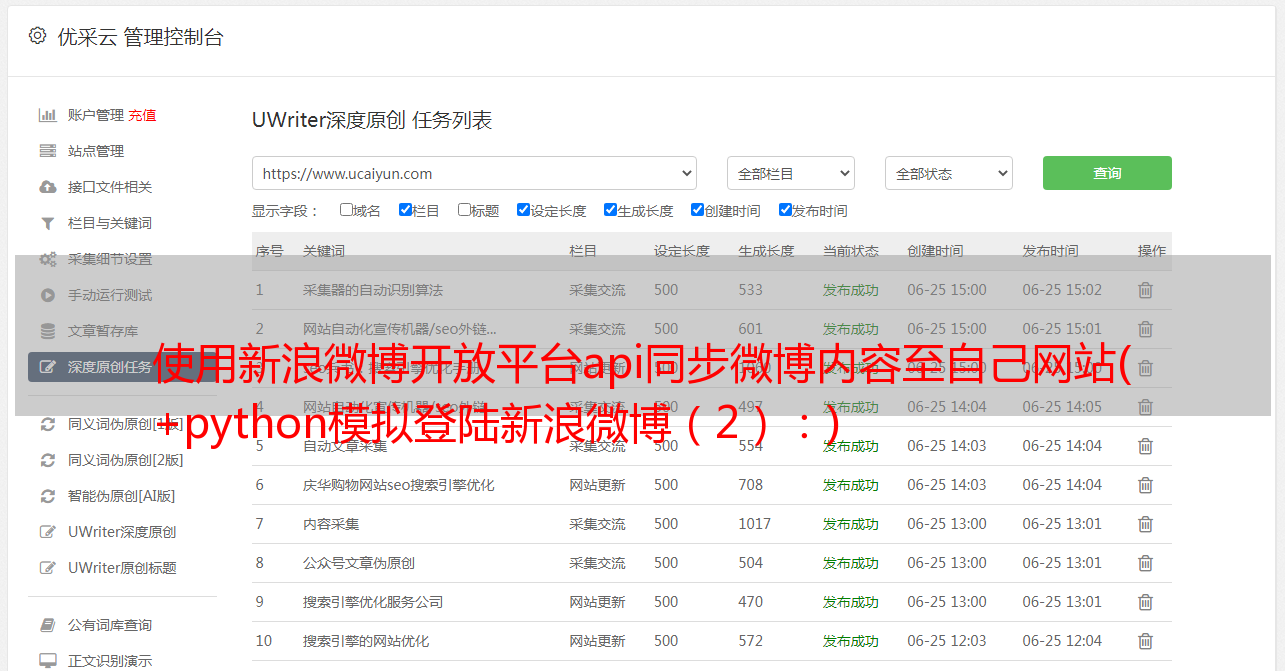Click the generated length value 1017

(x=755, y=524)
